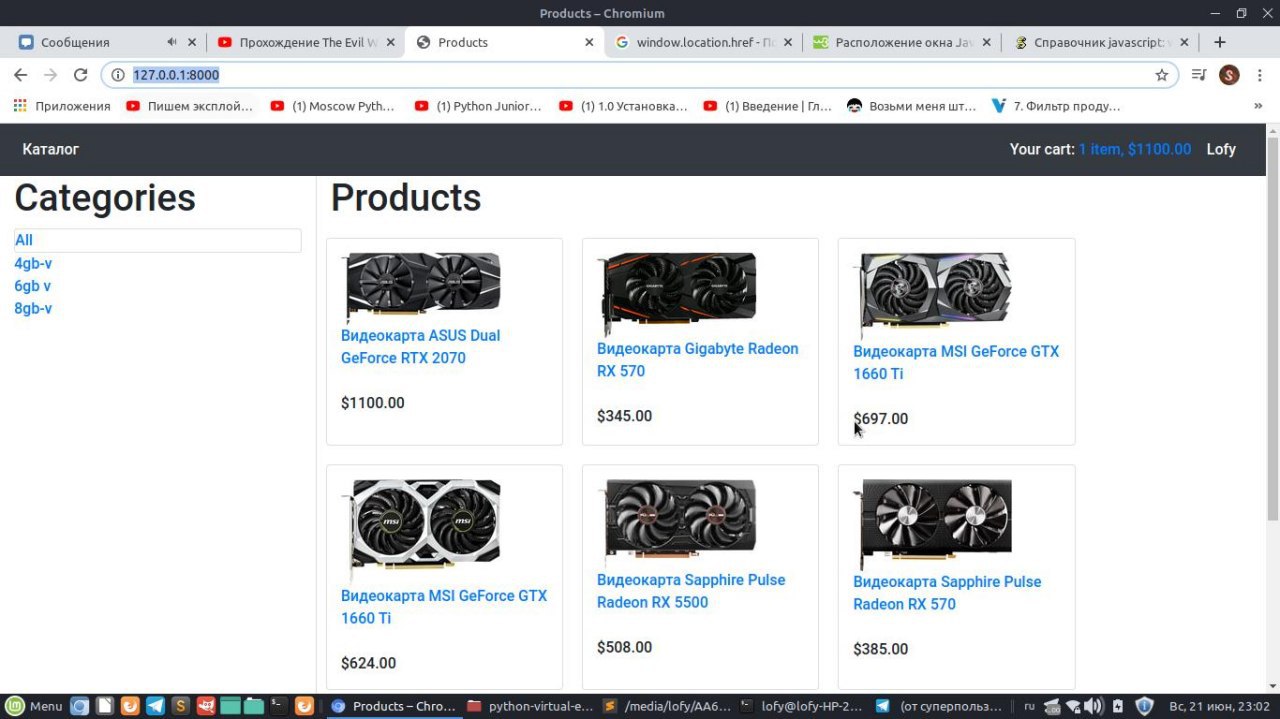Open the Возьми меня шт… bookmark
The height and width of the screenshot is (719, 1280).
tap(911, 106)
